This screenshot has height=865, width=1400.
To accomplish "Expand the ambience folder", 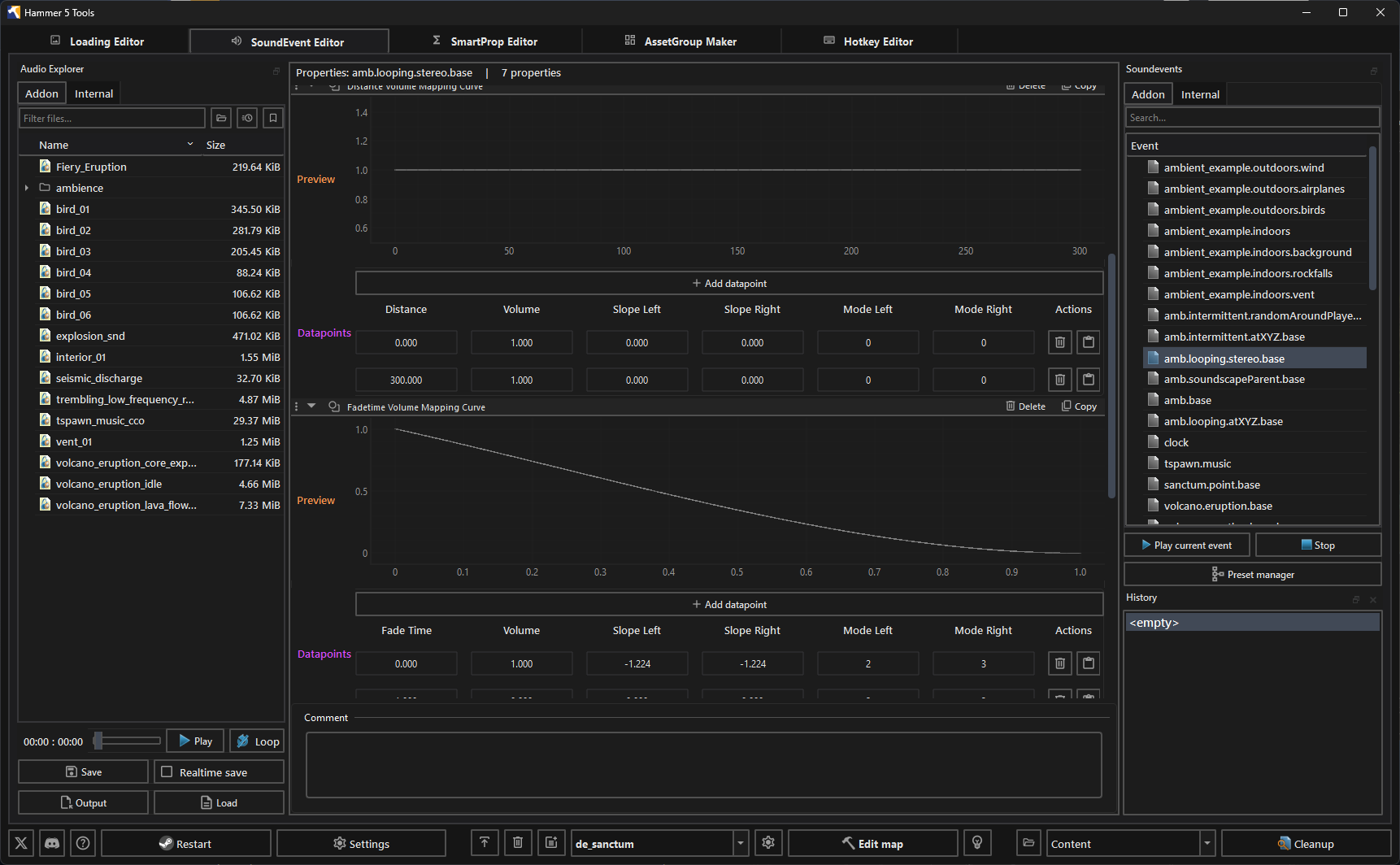I will point(27,187).
